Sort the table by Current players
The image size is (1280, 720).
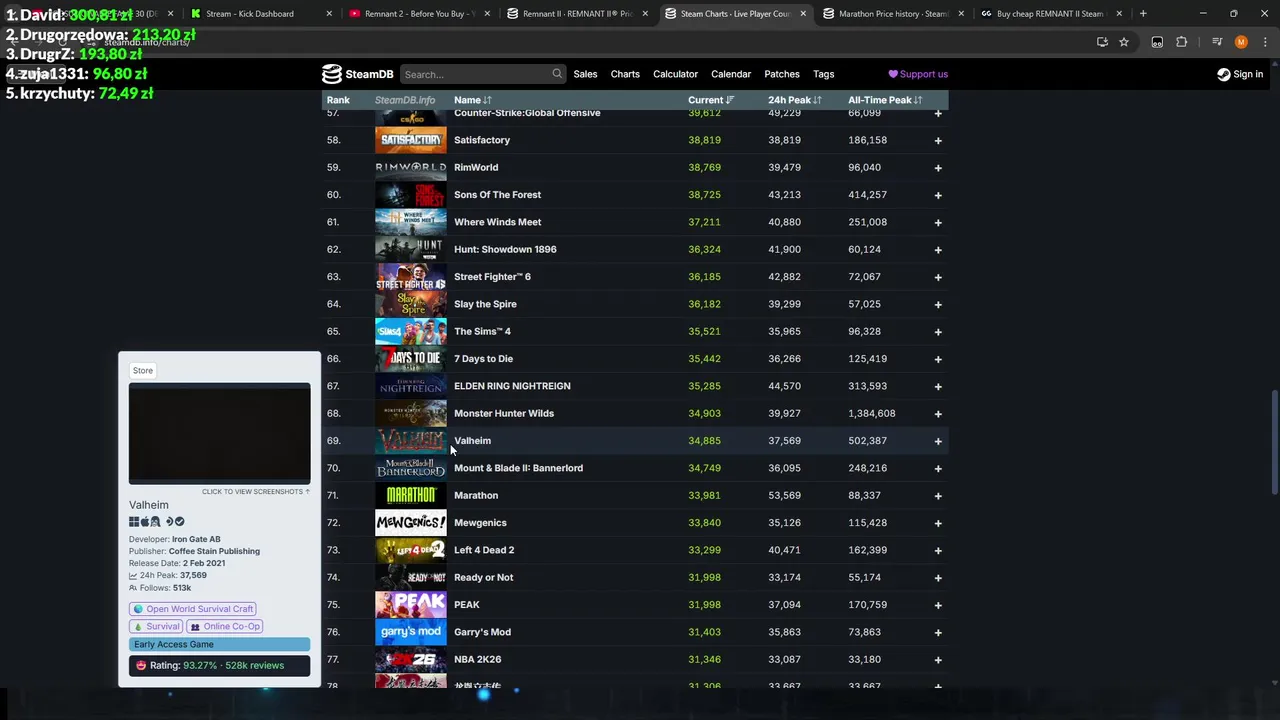(x=710, y=100)
